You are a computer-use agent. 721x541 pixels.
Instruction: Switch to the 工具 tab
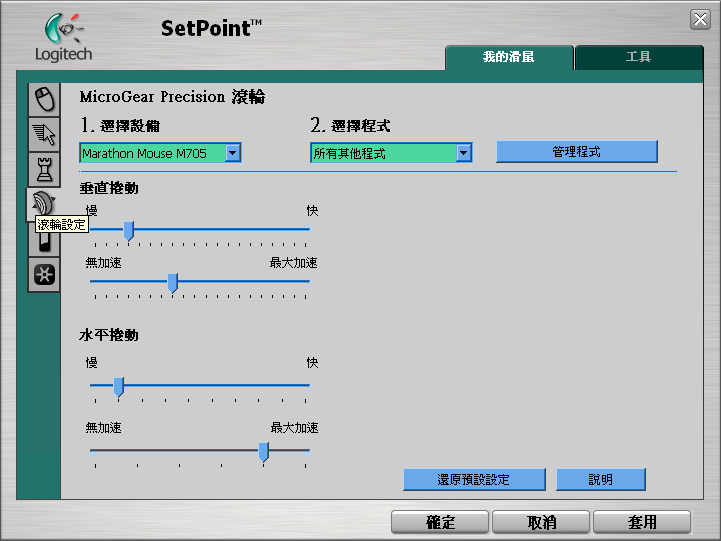(x=639, y=57)
